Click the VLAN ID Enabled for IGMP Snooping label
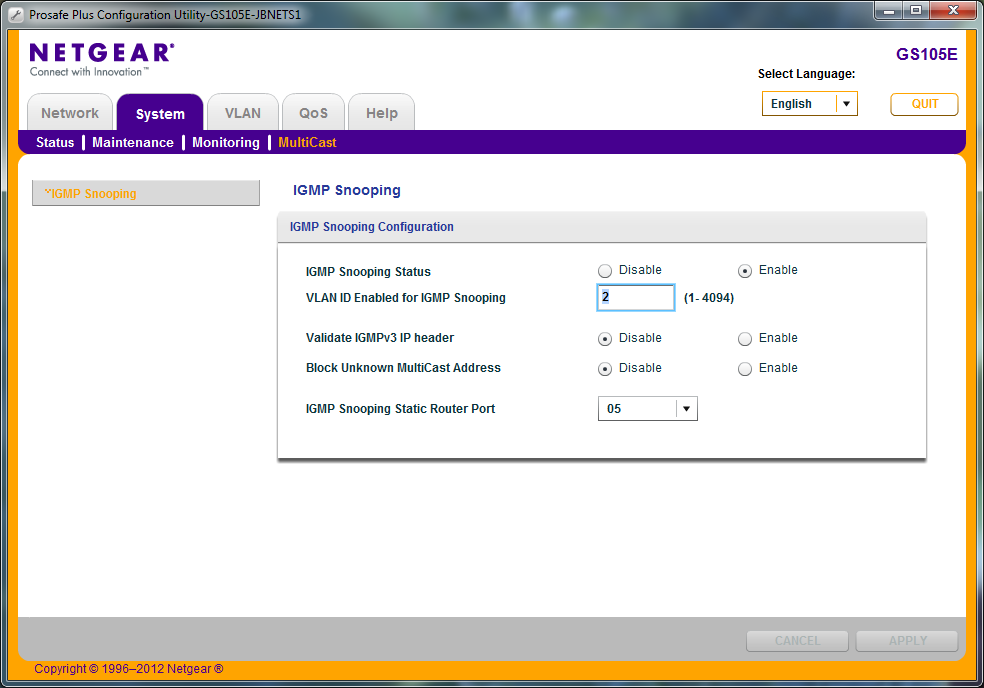The image size is (984, 688). click(x=405, y=298)
